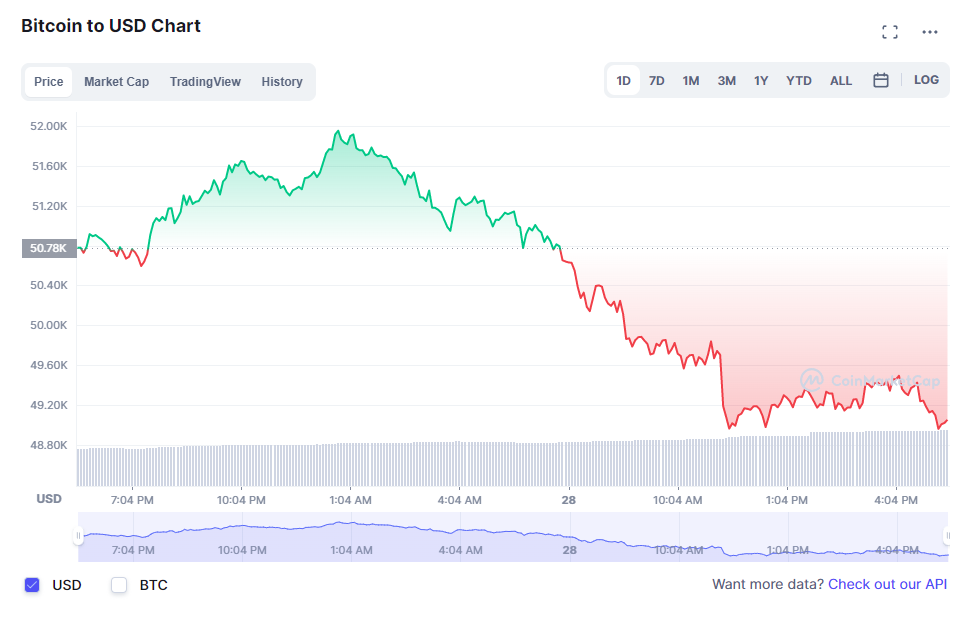Select the 1M time range
971x621 pixels.
pos(691,80)
